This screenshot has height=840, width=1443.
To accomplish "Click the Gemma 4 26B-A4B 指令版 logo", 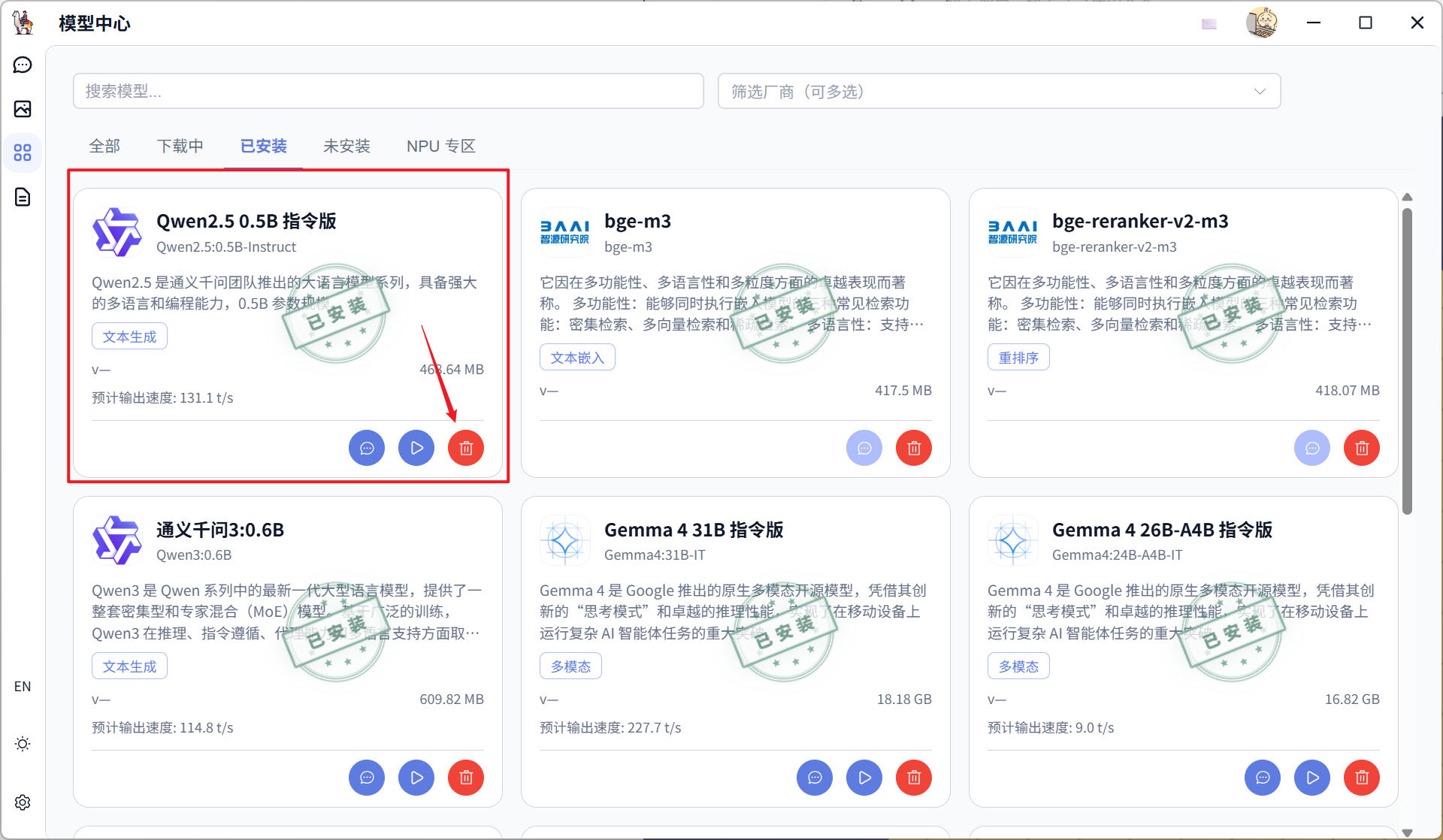I will pos(1012,540).
